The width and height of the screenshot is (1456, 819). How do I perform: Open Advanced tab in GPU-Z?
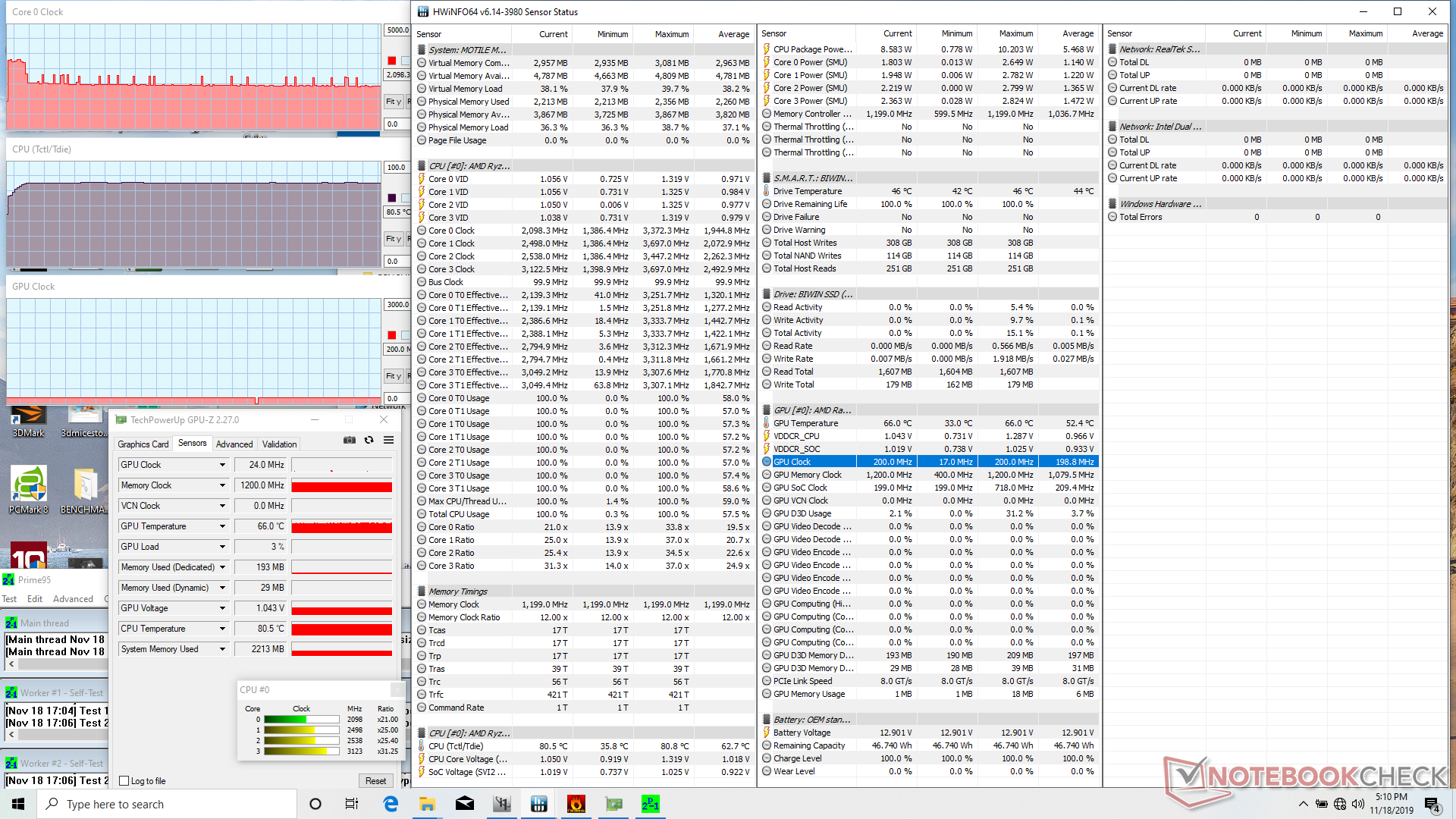pyautogui.click(x=234, y=444)
